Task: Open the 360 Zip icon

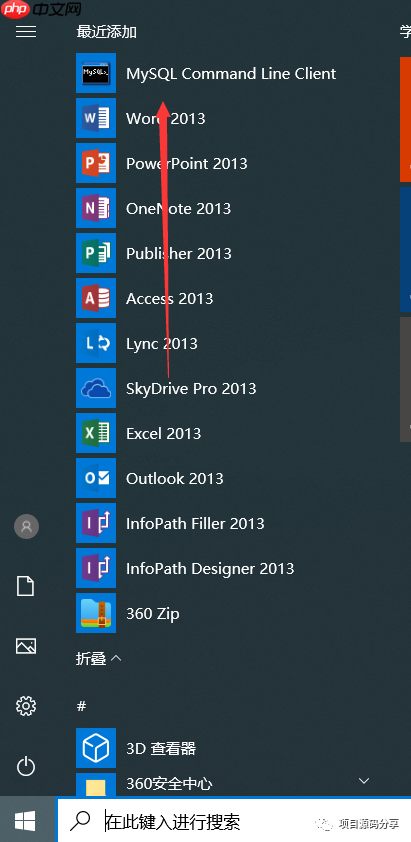Action: pyautogui.click(x=96, y=614)
